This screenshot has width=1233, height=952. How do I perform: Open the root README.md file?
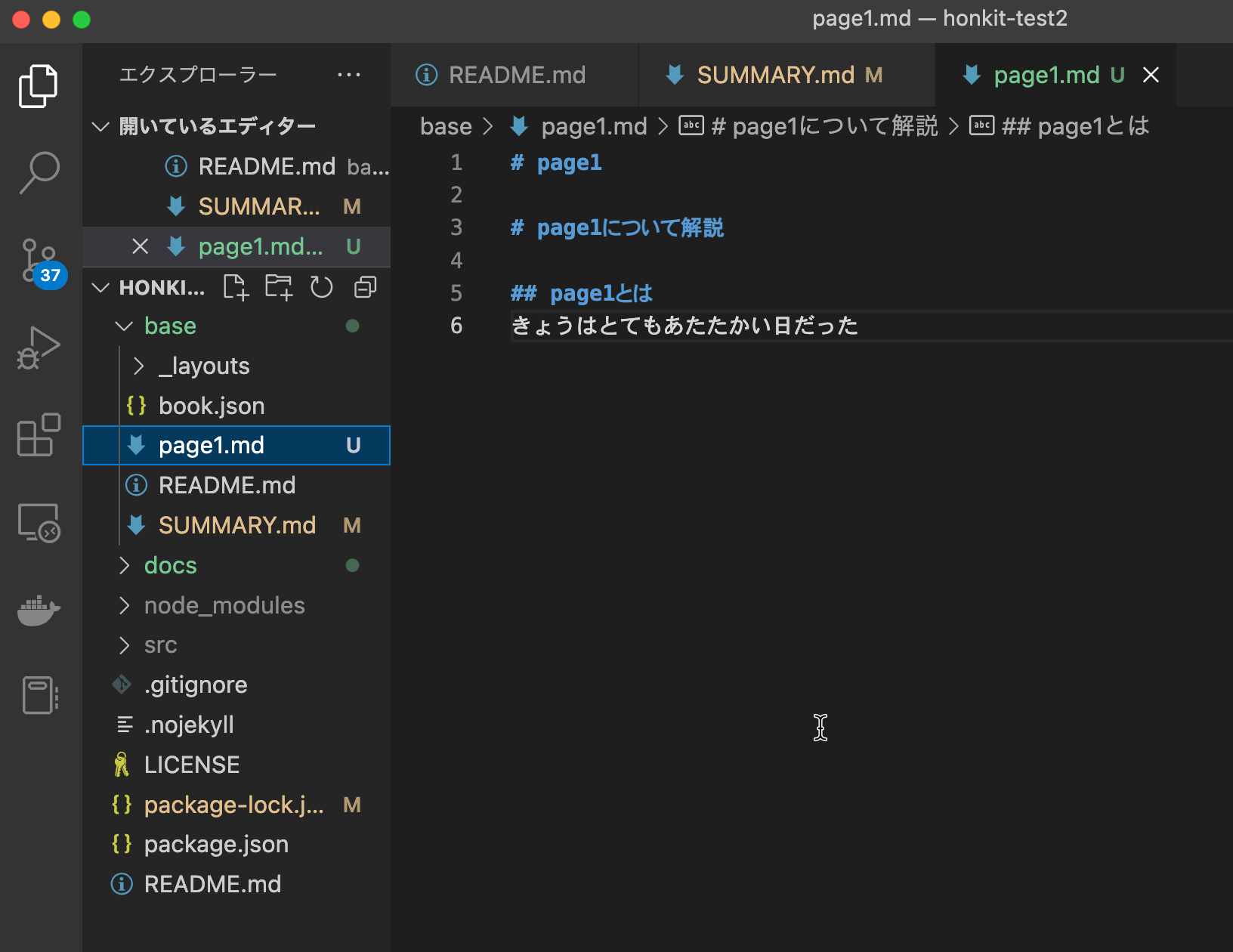[236, 884]
